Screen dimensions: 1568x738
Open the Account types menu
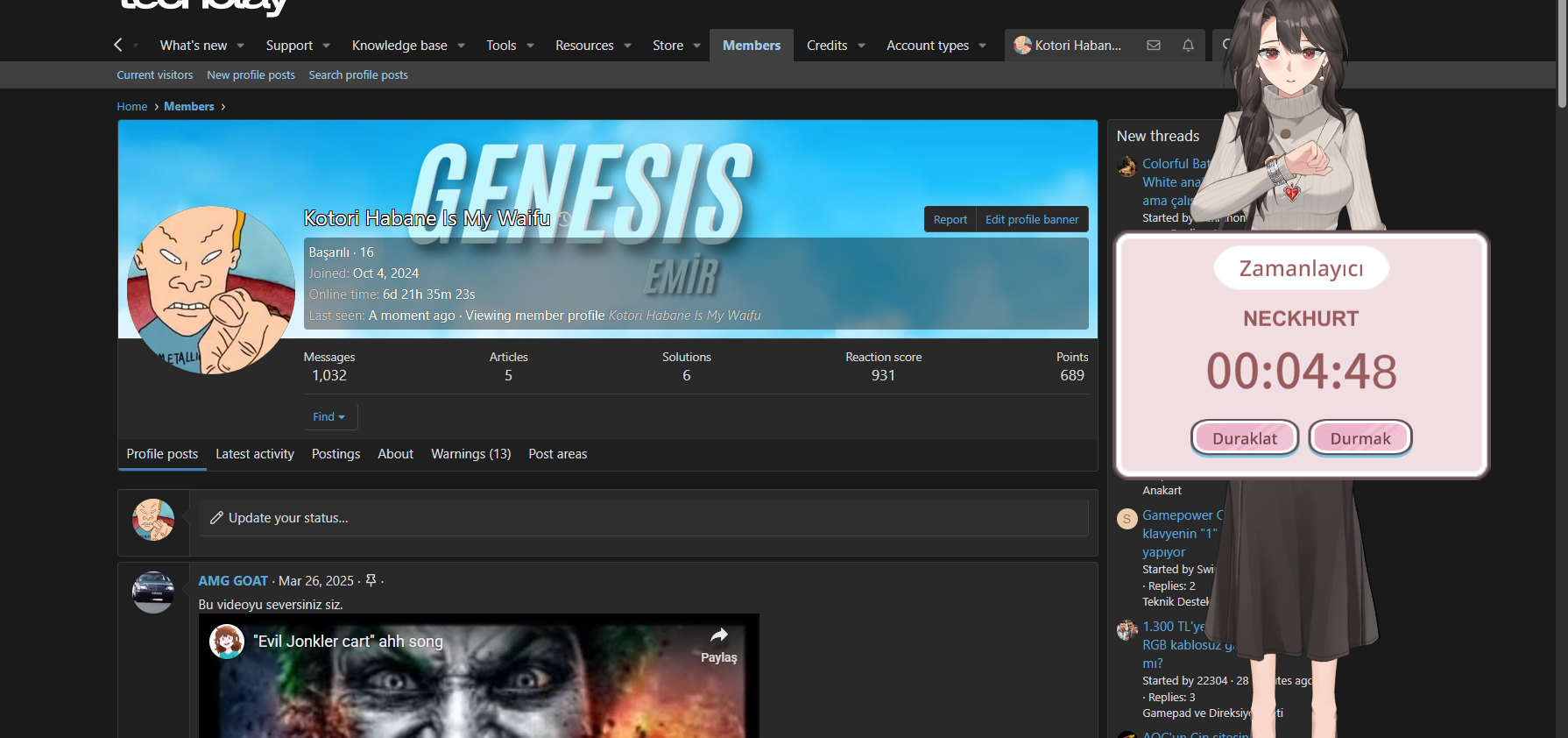(928, 46)
